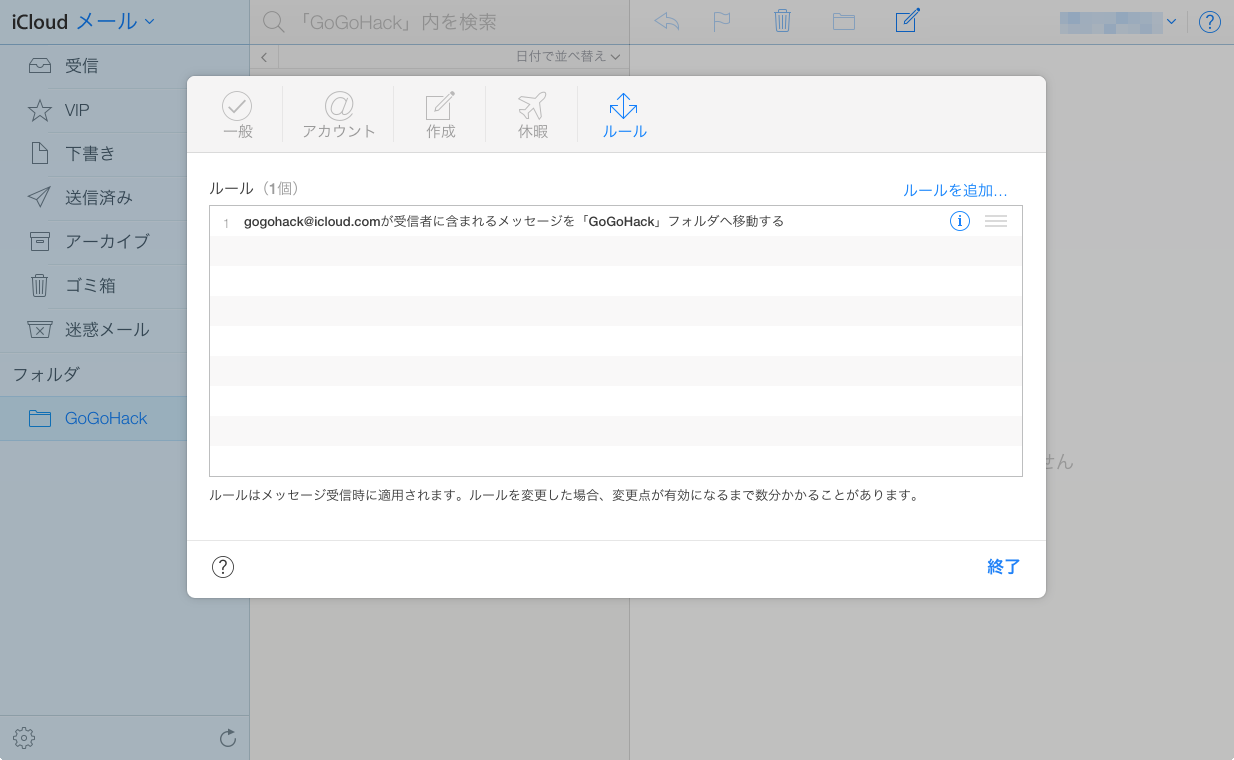Select the ルール rules tab

(624, 115)
